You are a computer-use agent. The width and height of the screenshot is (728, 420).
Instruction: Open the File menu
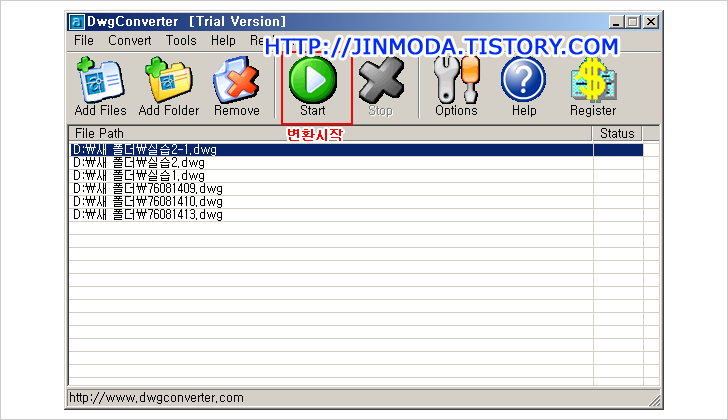pyautogui.click(x=84, y=41)
